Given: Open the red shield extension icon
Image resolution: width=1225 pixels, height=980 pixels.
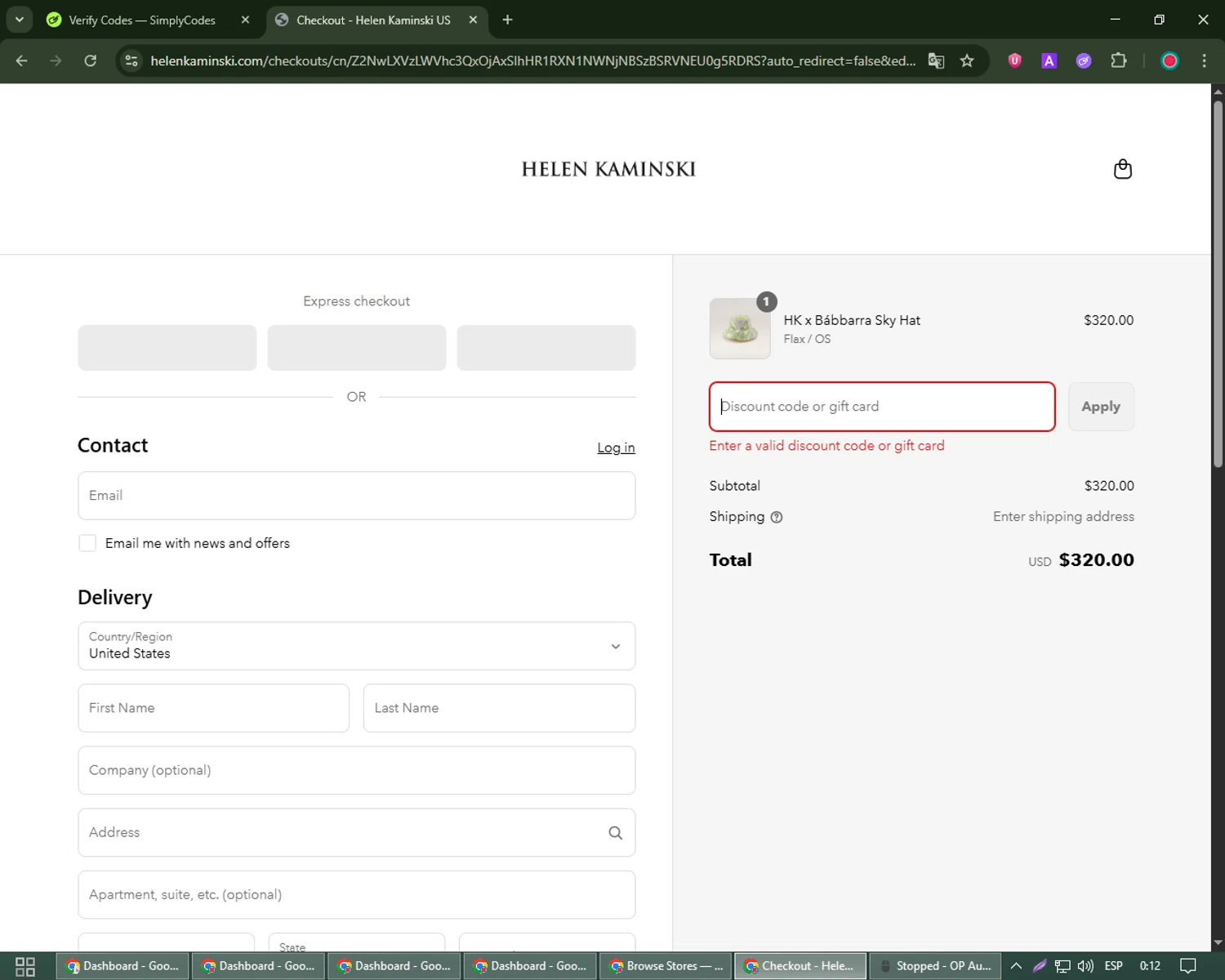Looking at the screenshot, I should point(1015,60).
